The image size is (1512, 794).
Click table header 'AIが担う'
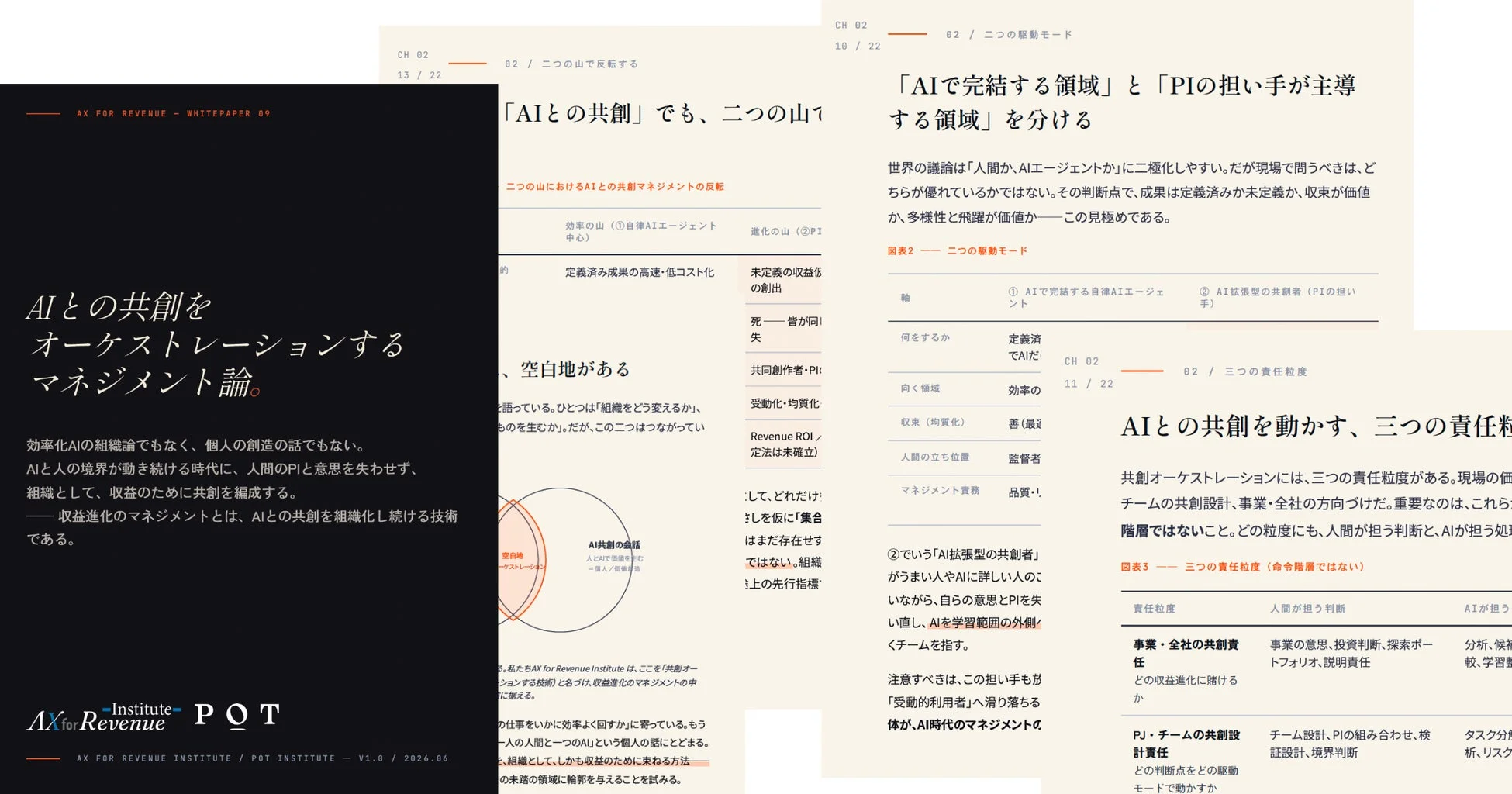click(1487, 609)
